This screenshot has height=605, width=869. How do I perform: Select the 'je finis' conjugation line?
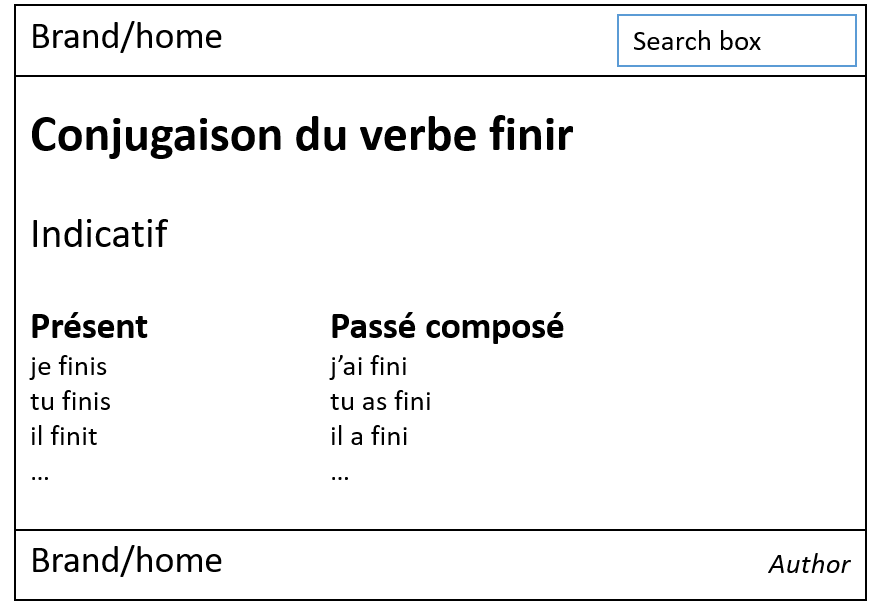(x=69, y=367)
